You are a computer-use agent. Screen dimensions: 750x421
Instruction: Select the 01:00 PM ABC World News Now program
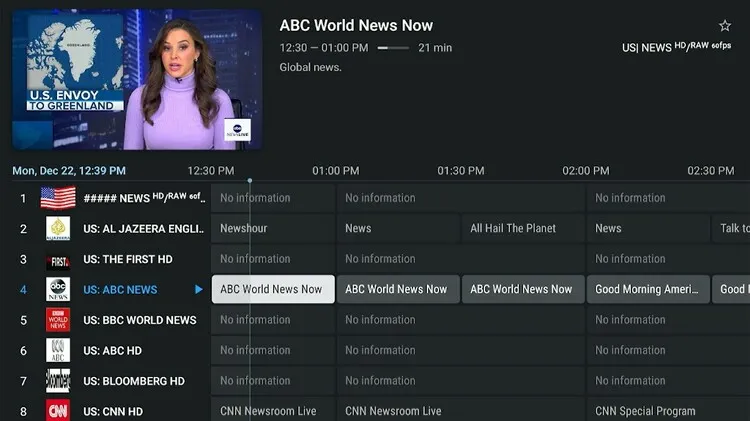[398, 289]
